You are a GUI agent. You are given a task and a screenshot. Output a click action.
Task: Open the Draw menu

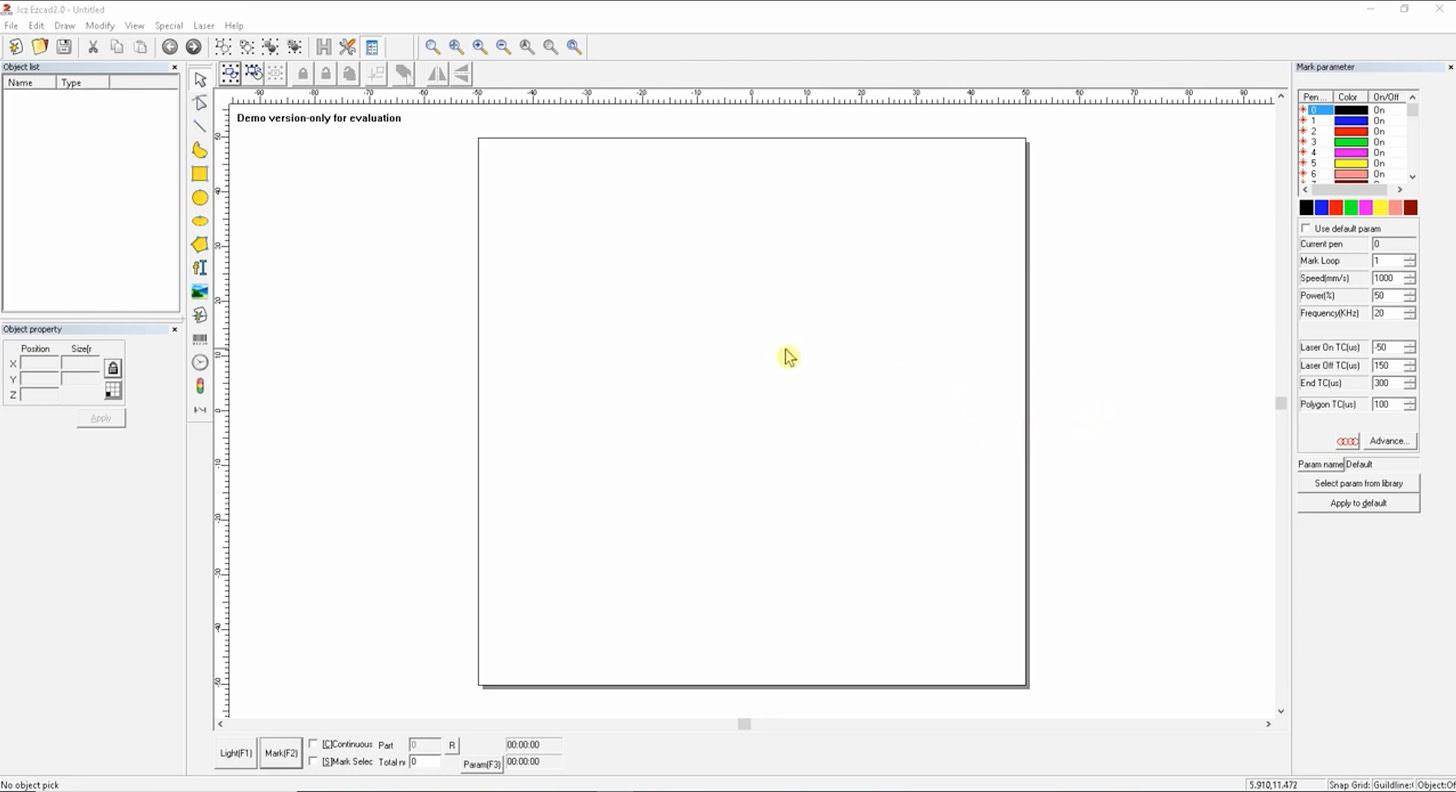tap(64, 25)
